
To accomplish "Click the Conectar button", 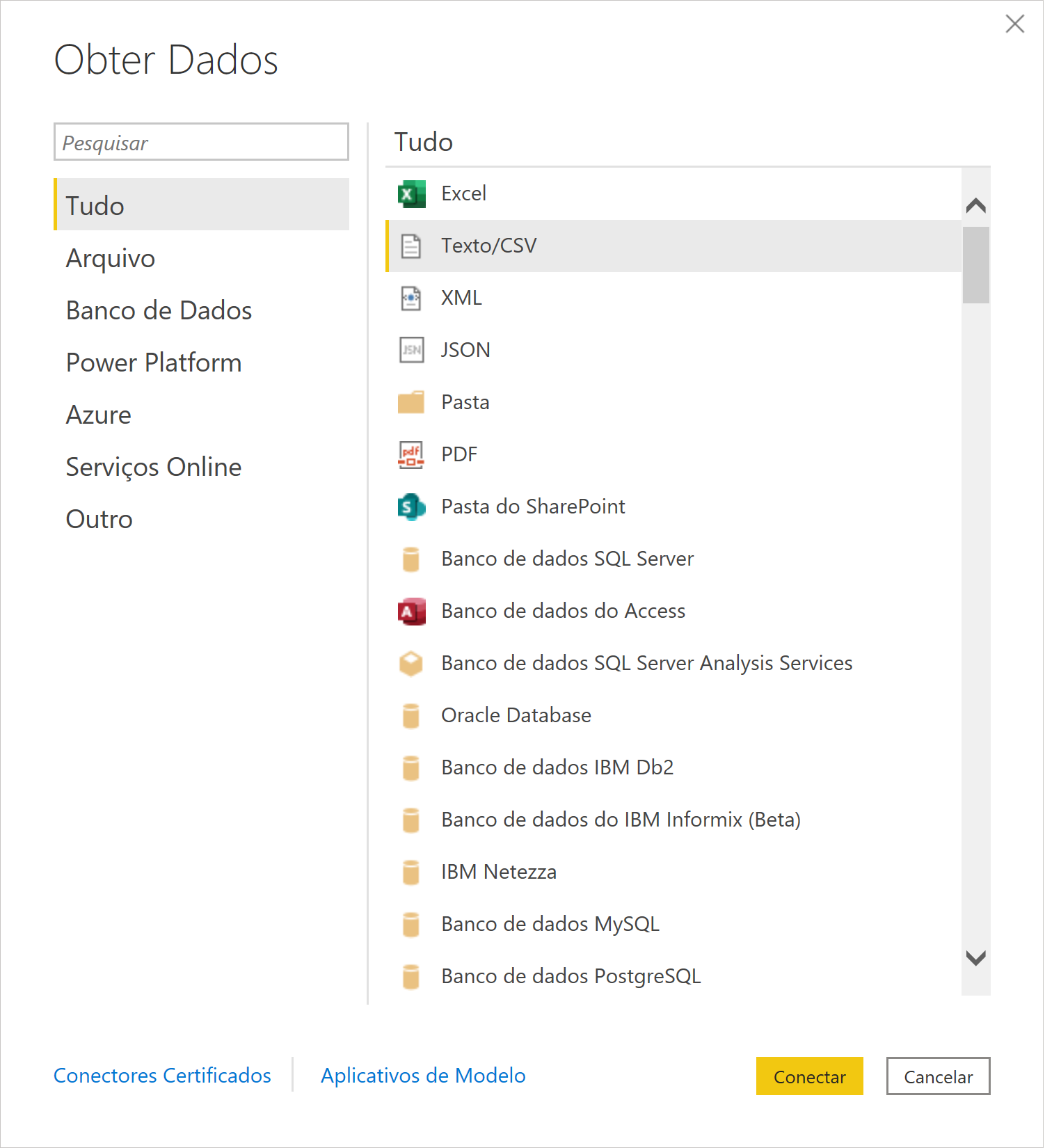I will (810, 1076).
